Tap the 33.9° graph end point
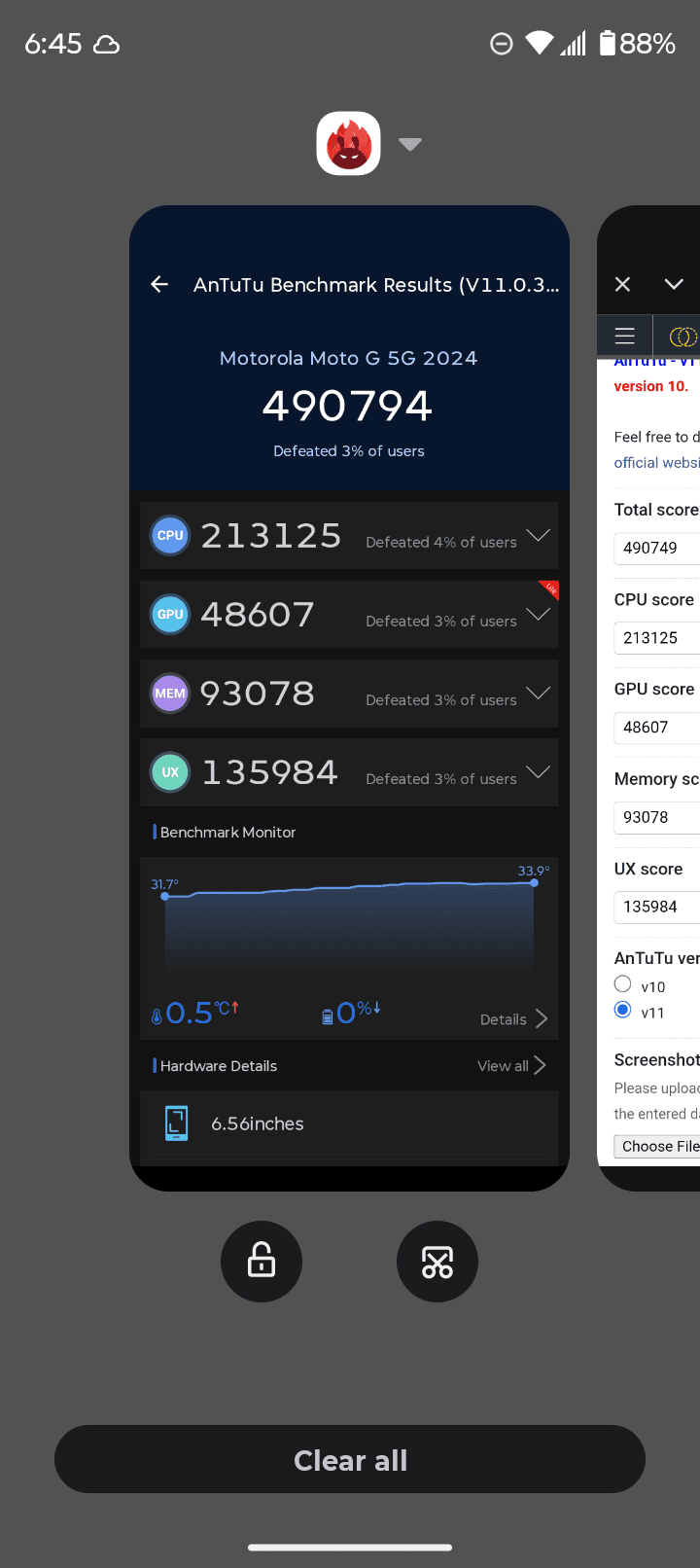Screen dimensions: 700x1568 click(534, 882)
